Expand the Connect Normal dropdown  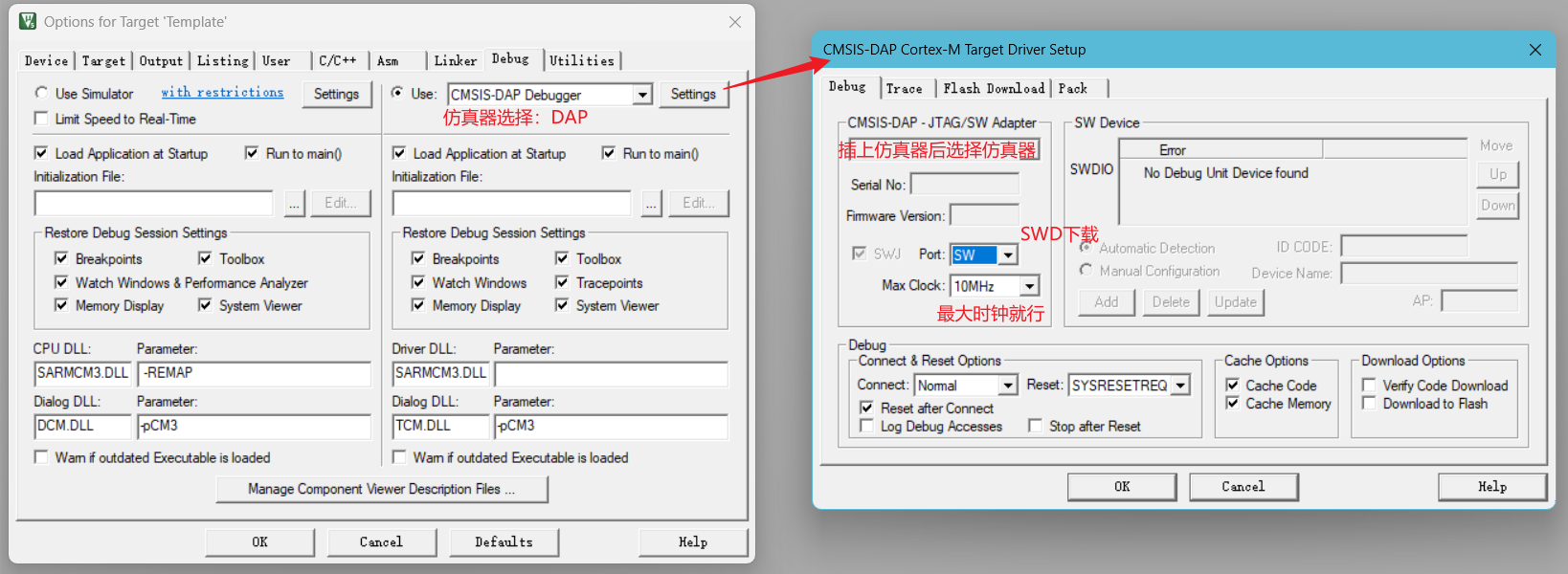coord(1008,385)
